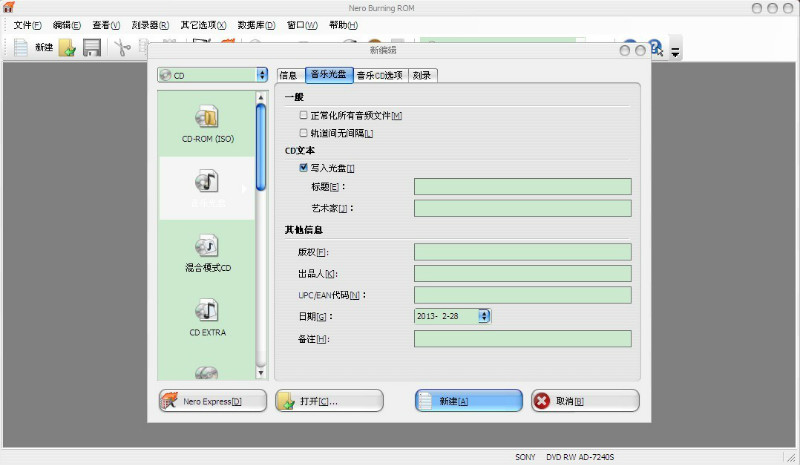Click the 艺术家 artist input field
The width and height of the screenshot is (800, 465).
[522, 208]
